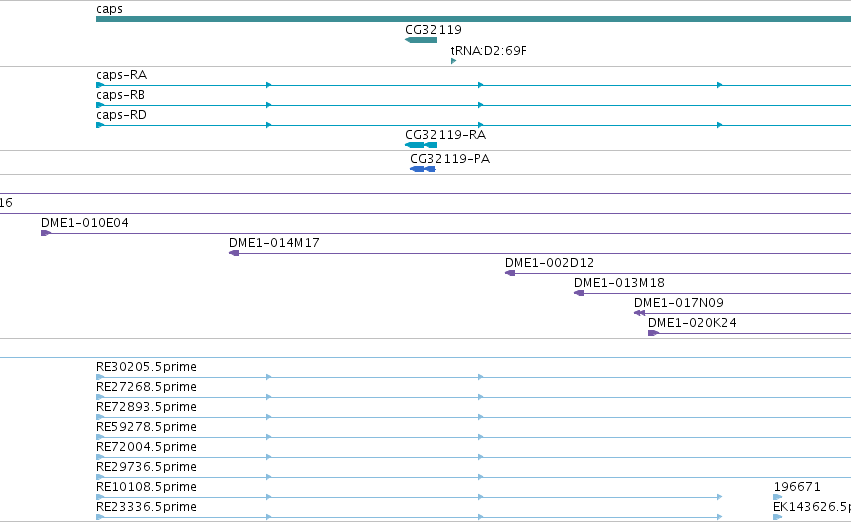Select the RE30205.5prime EST label
Image resolution: width=851 pixels, height=522 pixels.
tap(146, 367)
